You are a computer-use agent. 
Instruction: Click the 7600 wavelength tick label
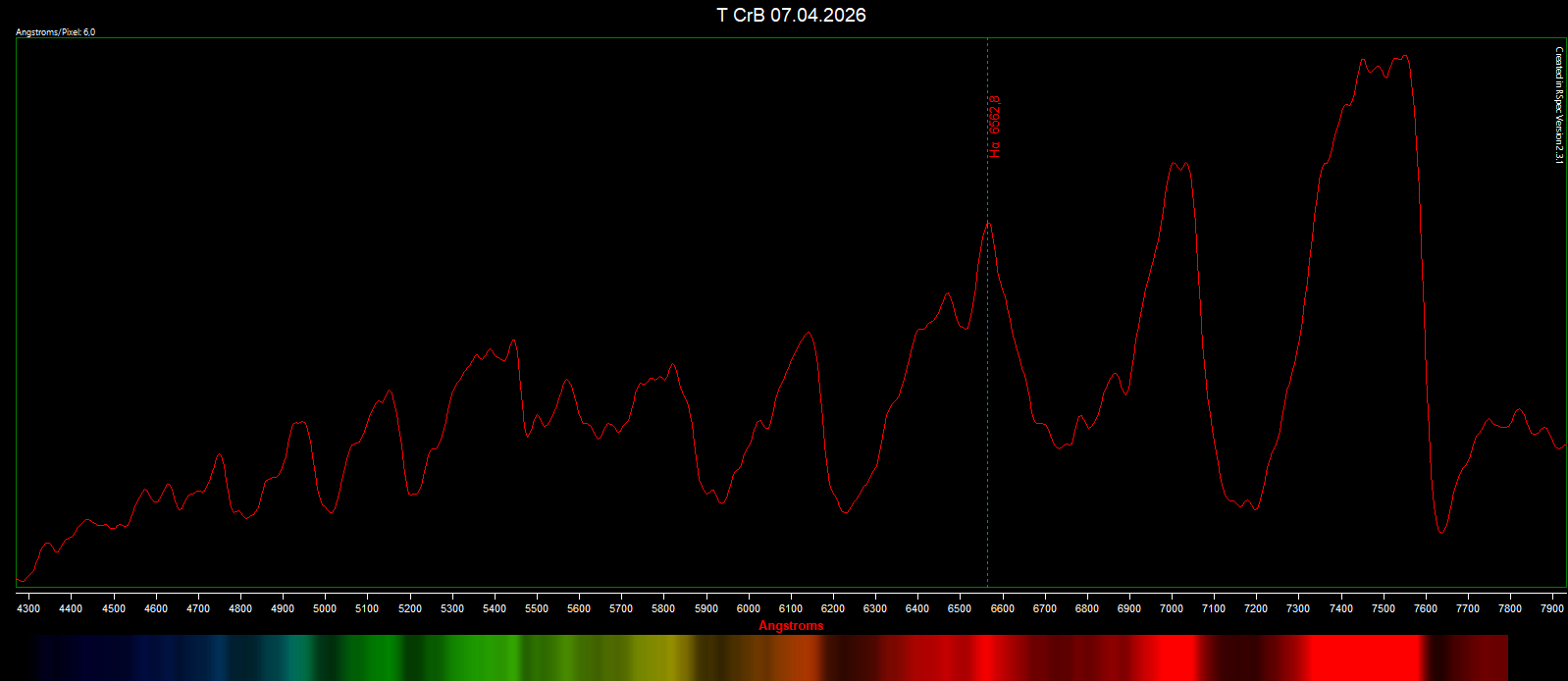pos(1426,608)
